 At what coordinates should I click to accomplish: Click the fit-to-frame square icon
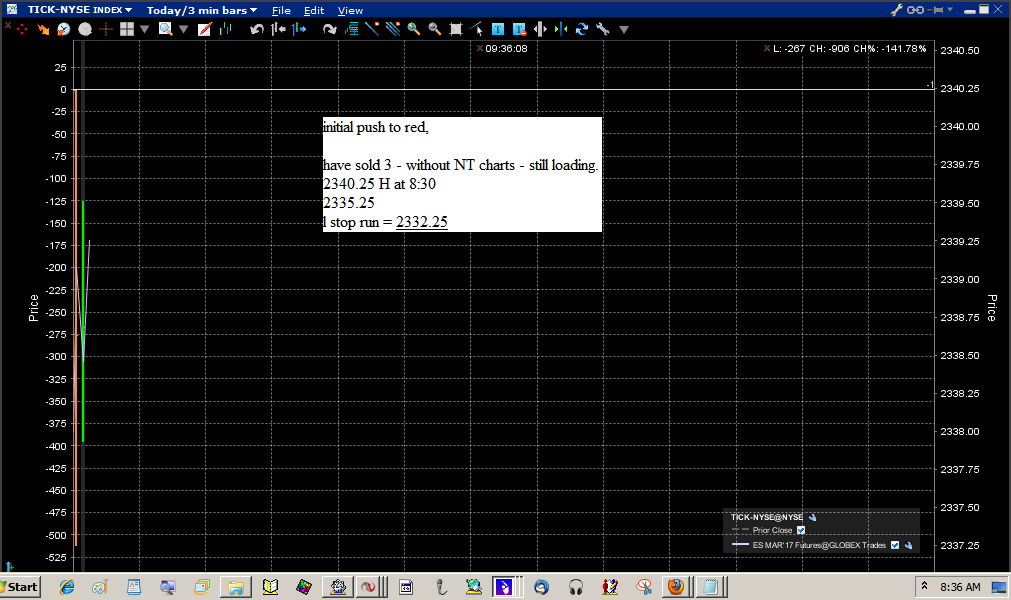(455, 29)
